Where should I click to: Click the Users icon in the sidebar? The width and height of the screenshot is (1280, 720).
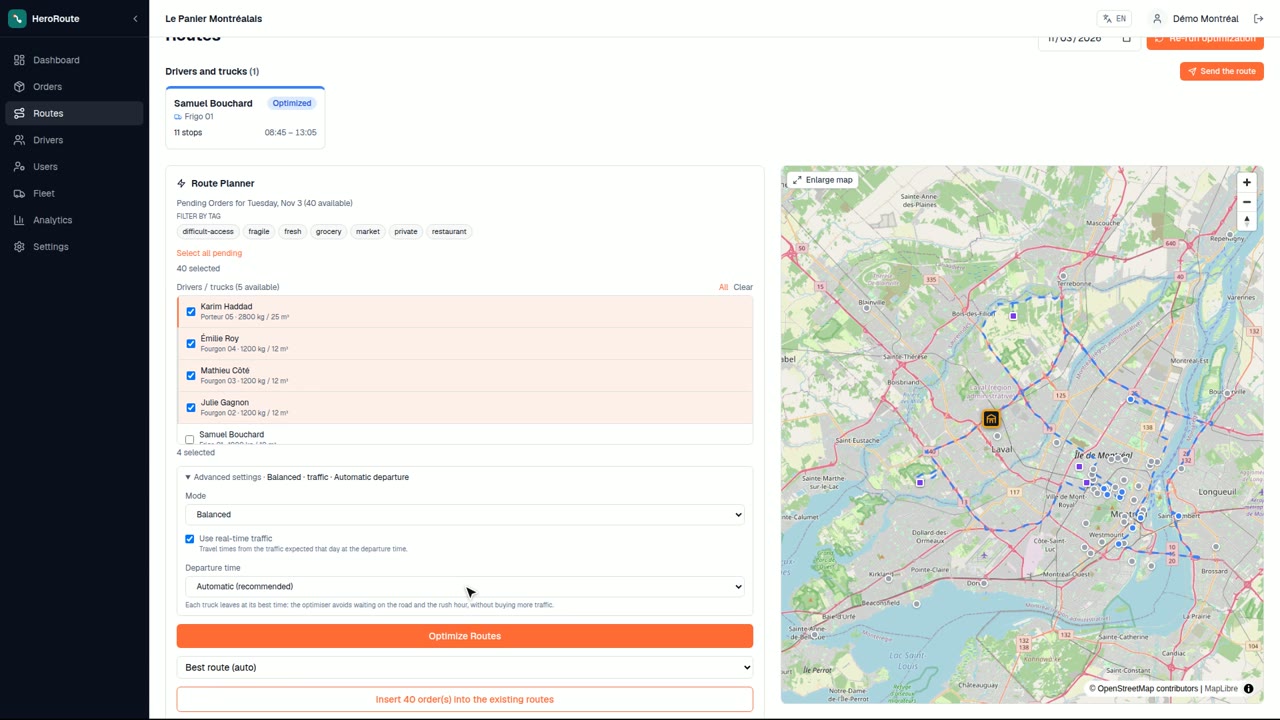19,167
